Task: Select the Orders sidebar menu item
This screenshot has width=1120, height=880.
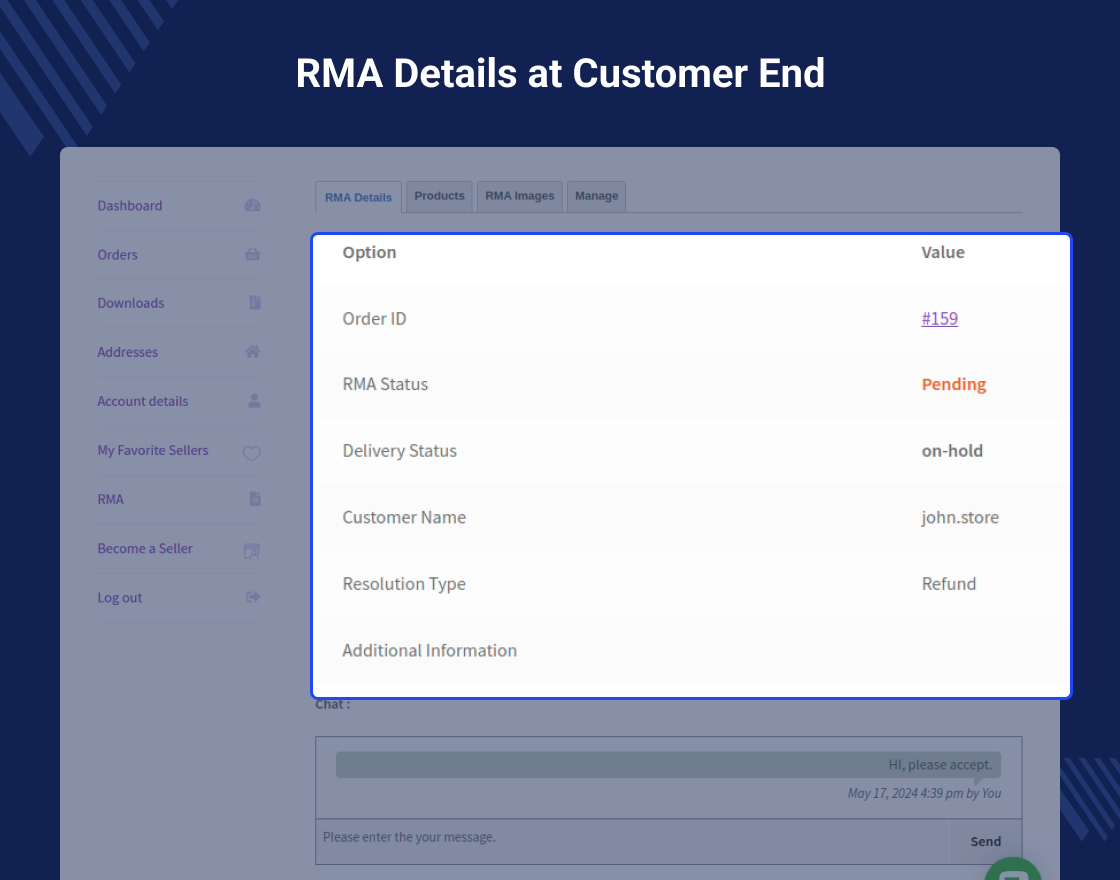Action: coord(117,254)
